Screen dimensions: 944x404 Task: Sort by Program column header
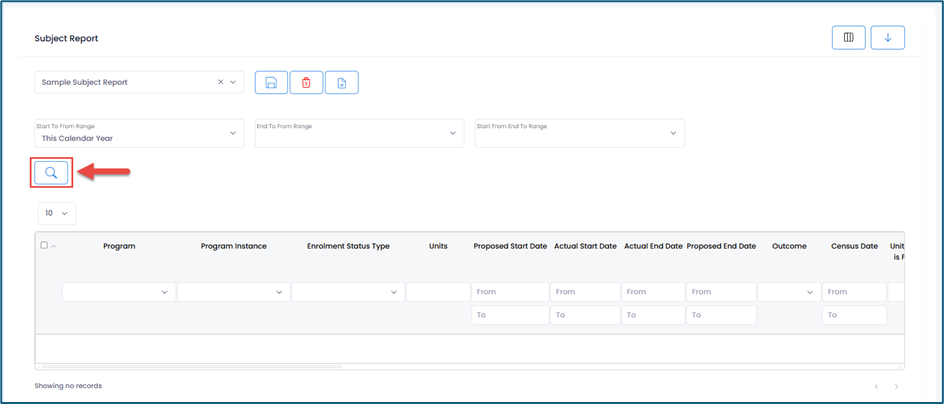coord(119,246)
